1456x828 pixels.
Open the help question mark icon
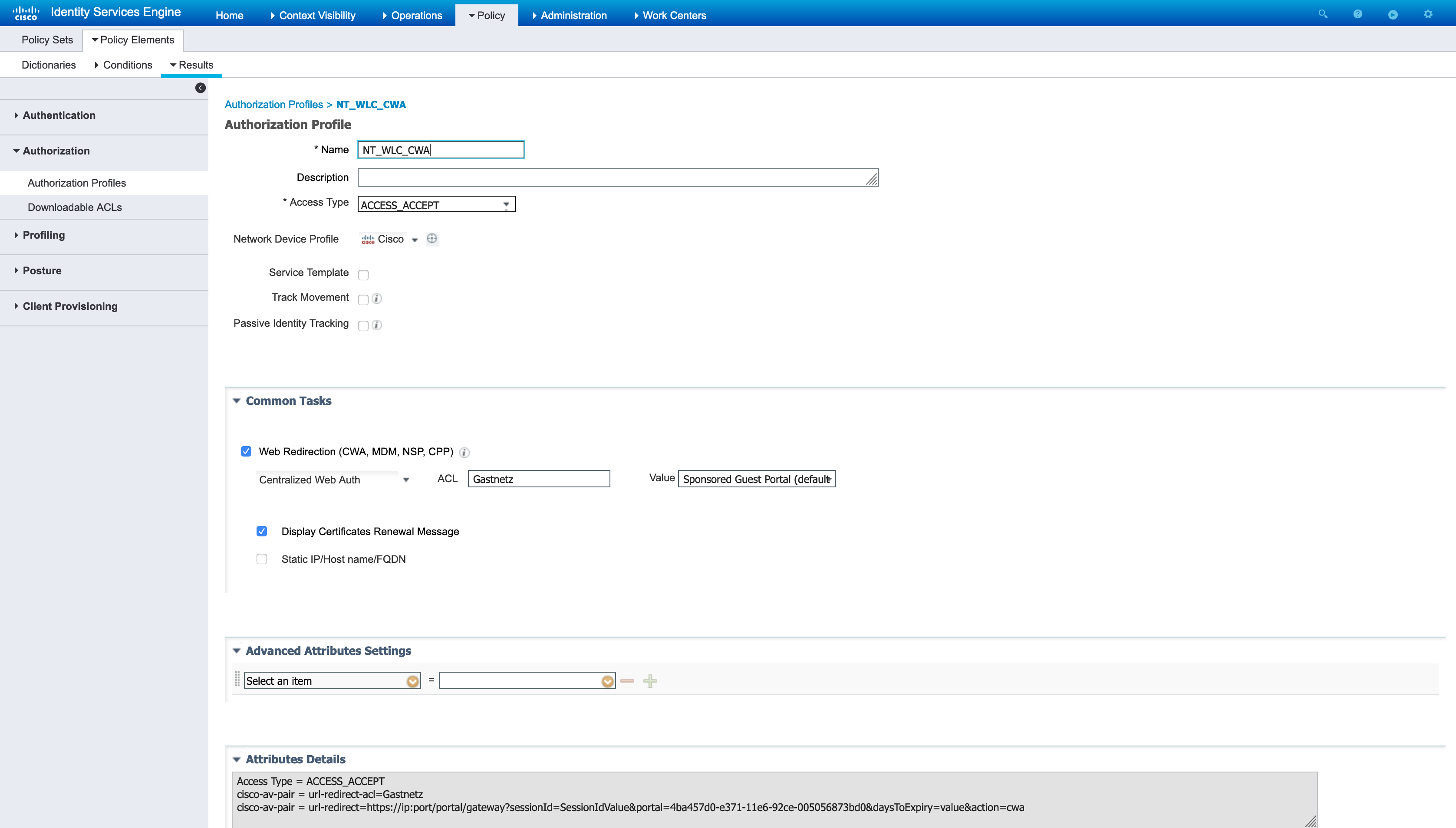1357,14
